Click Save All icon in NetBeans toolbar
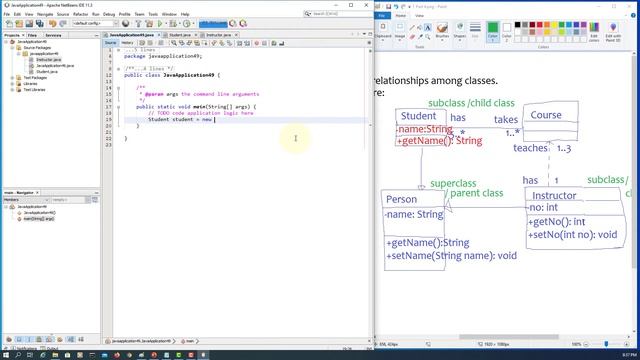640x360 pixels. pos(40,24)
